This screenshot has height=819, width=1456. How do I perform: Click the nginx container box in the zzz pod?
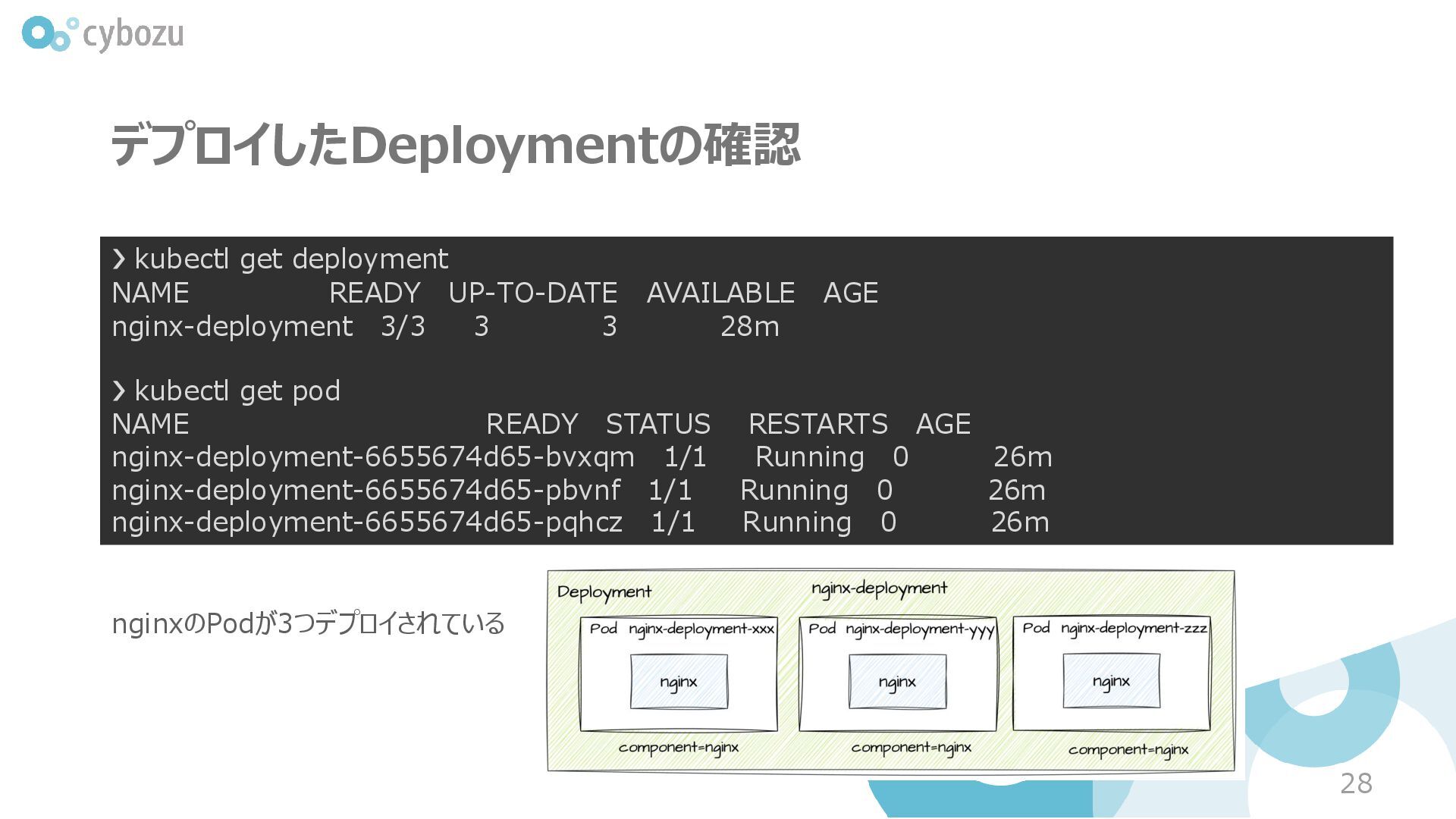pyautogui.click(x=1112, y=681)
